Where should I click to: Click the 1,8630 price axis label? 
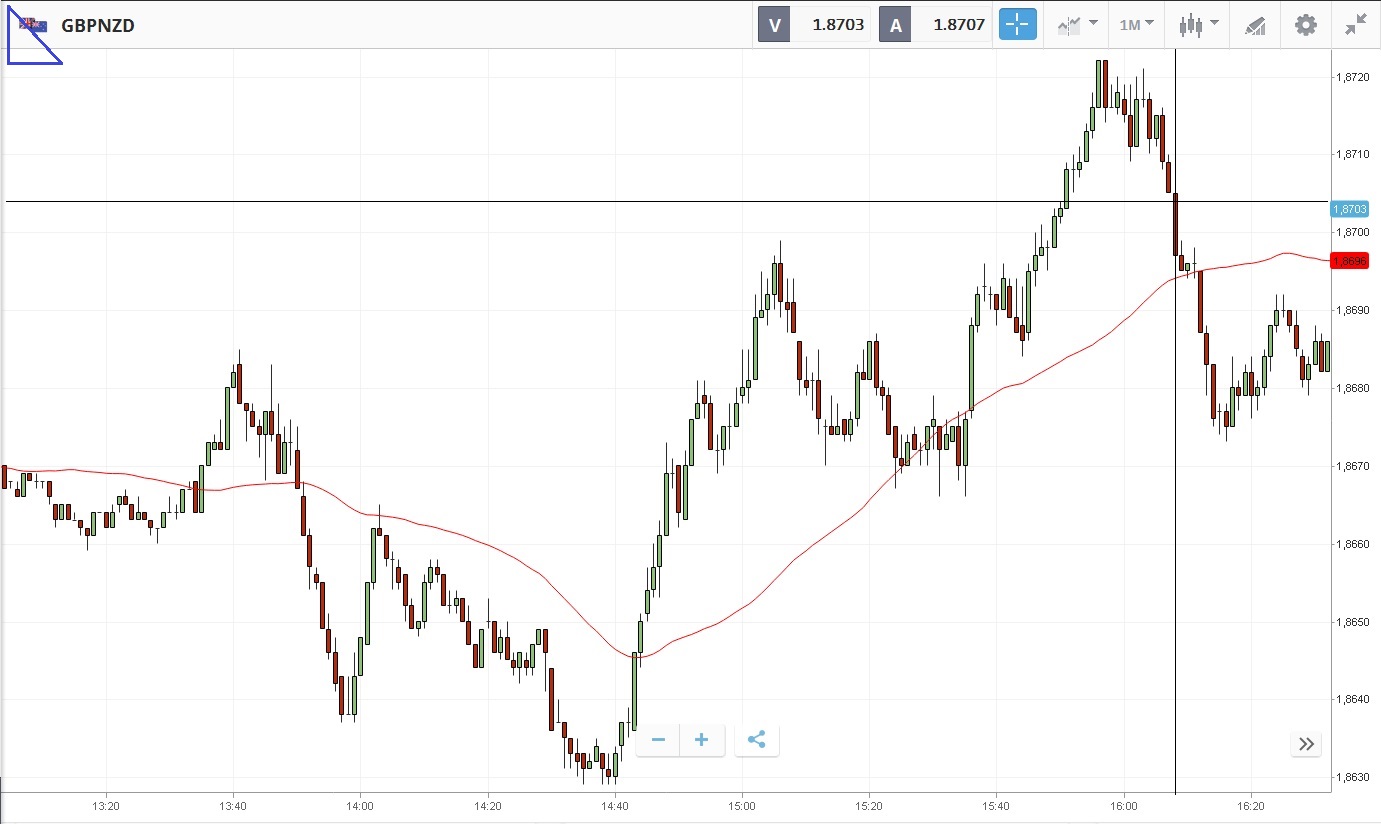point(1352,777)
